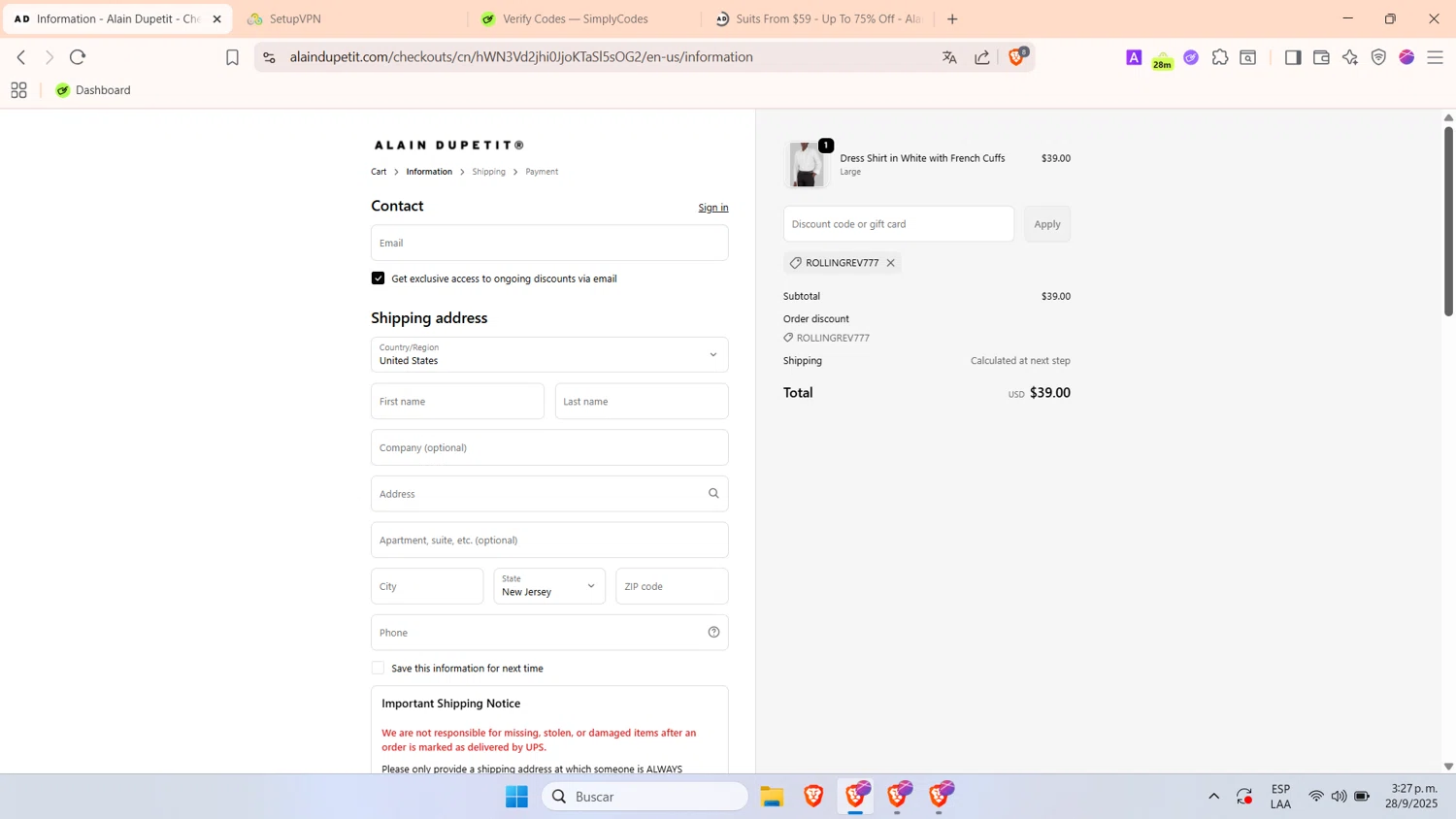Click the ZIP code field
Screen dimensions: 1456x819
tap(672, 586)
